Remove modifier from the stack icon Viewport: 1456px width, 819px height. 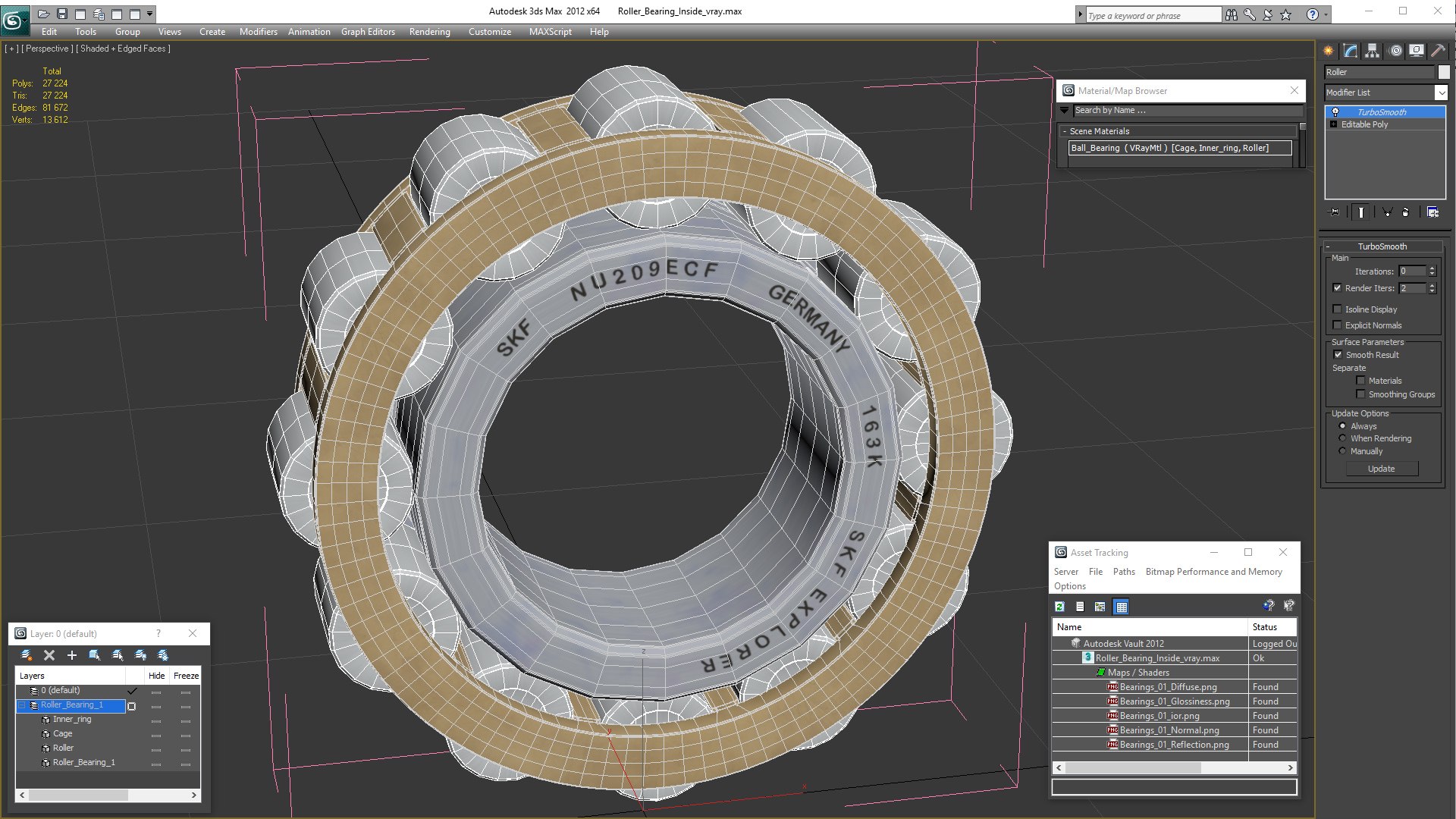point(1406,212)
